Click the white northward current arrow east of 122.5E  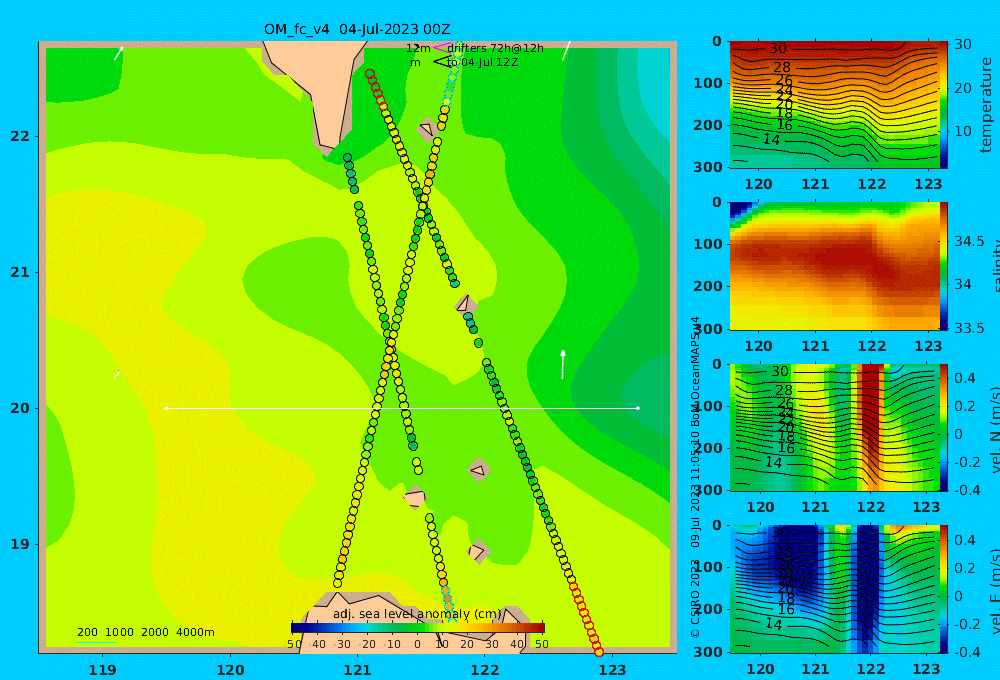pyautogui.click(x=562, y=364)
